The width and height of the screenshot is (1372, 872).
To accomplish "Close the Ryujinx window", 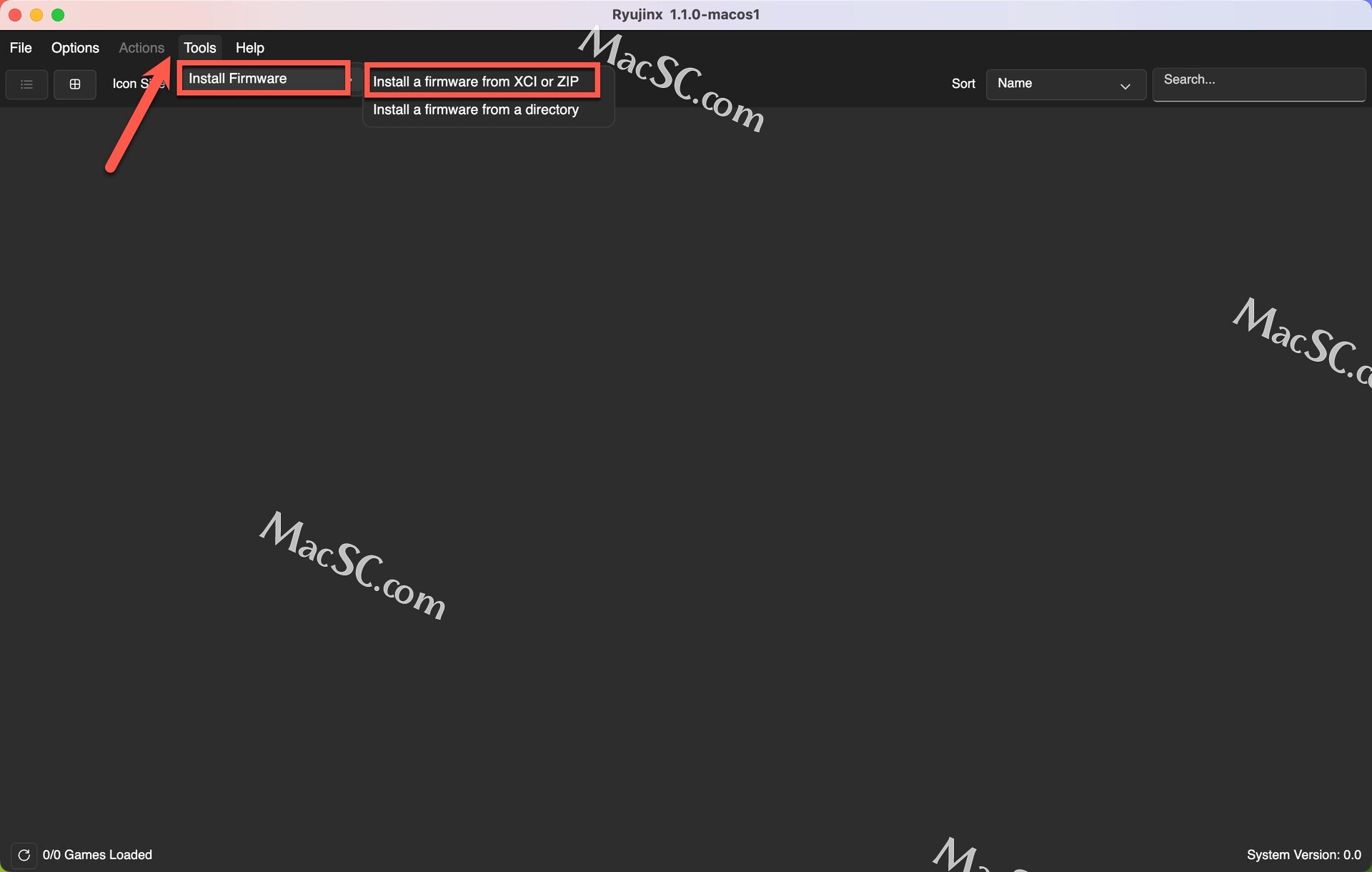I will click(15, 15).
